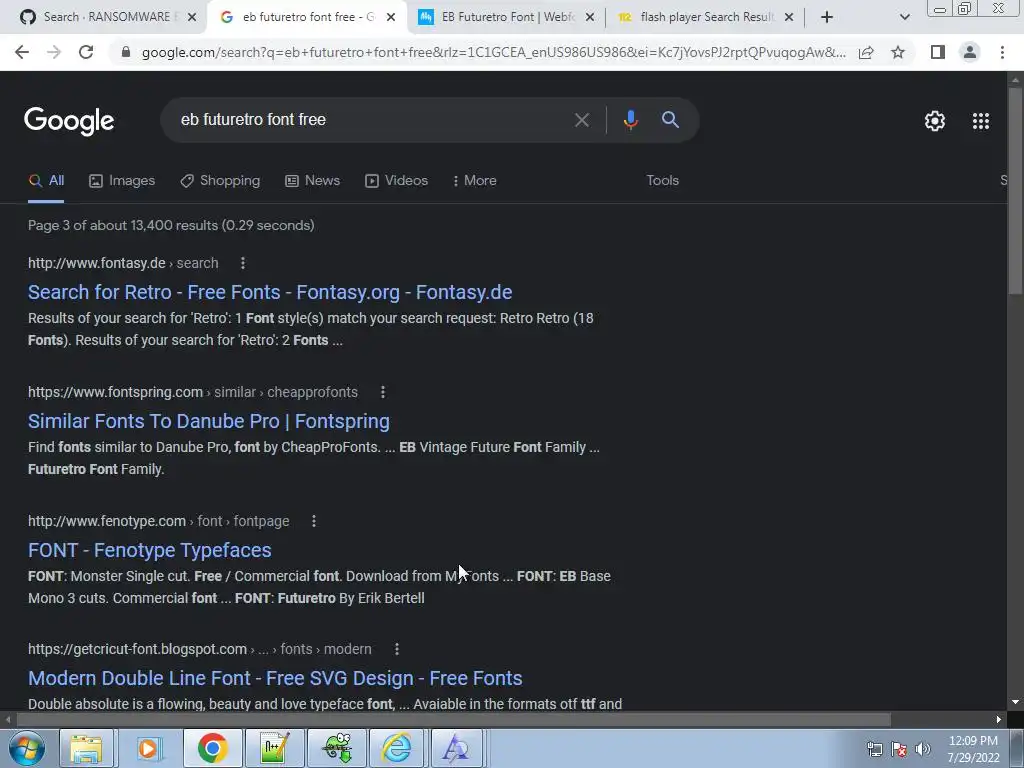
Task: Click the Google logo
Action: tap(69, 121)
